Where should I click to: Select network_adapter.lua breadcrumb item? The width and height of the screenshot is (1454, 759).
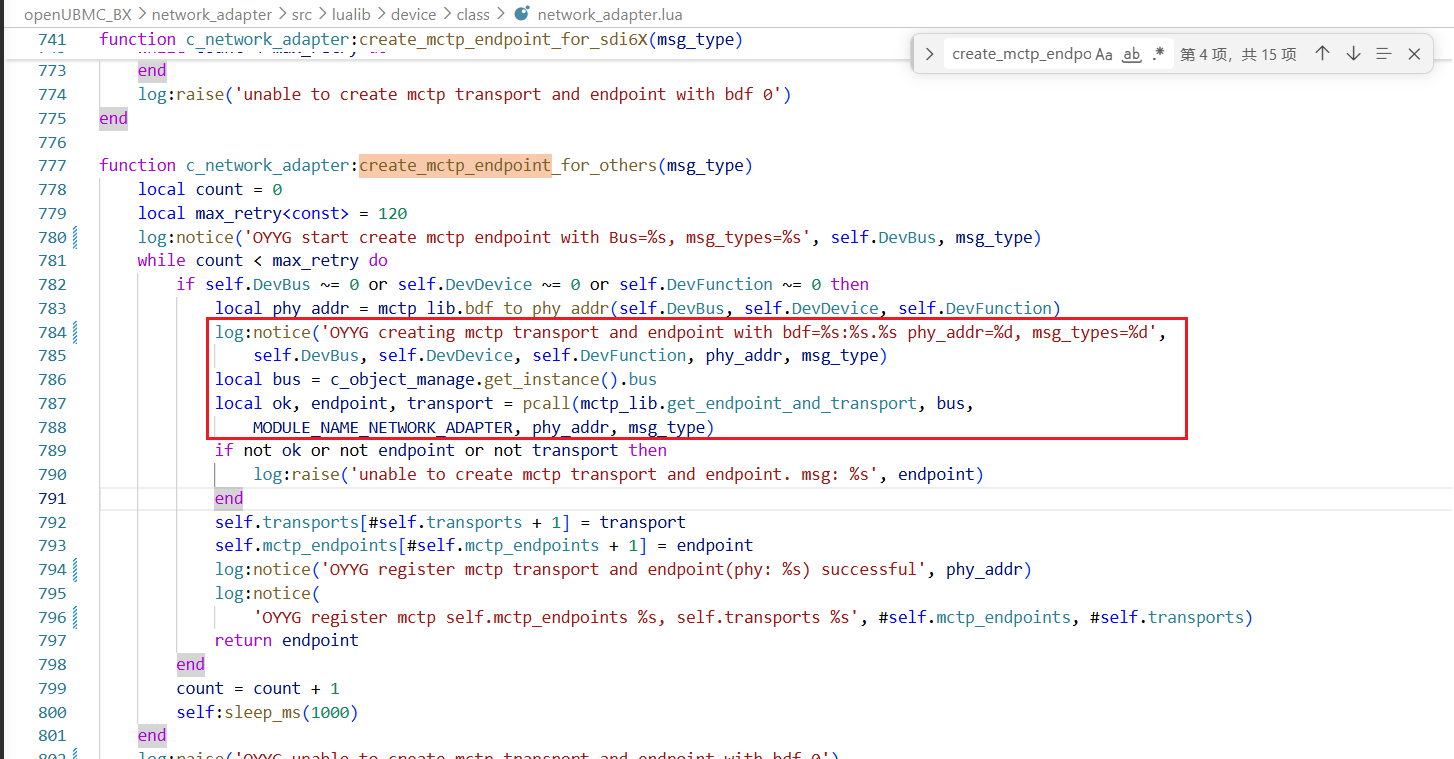610,14
